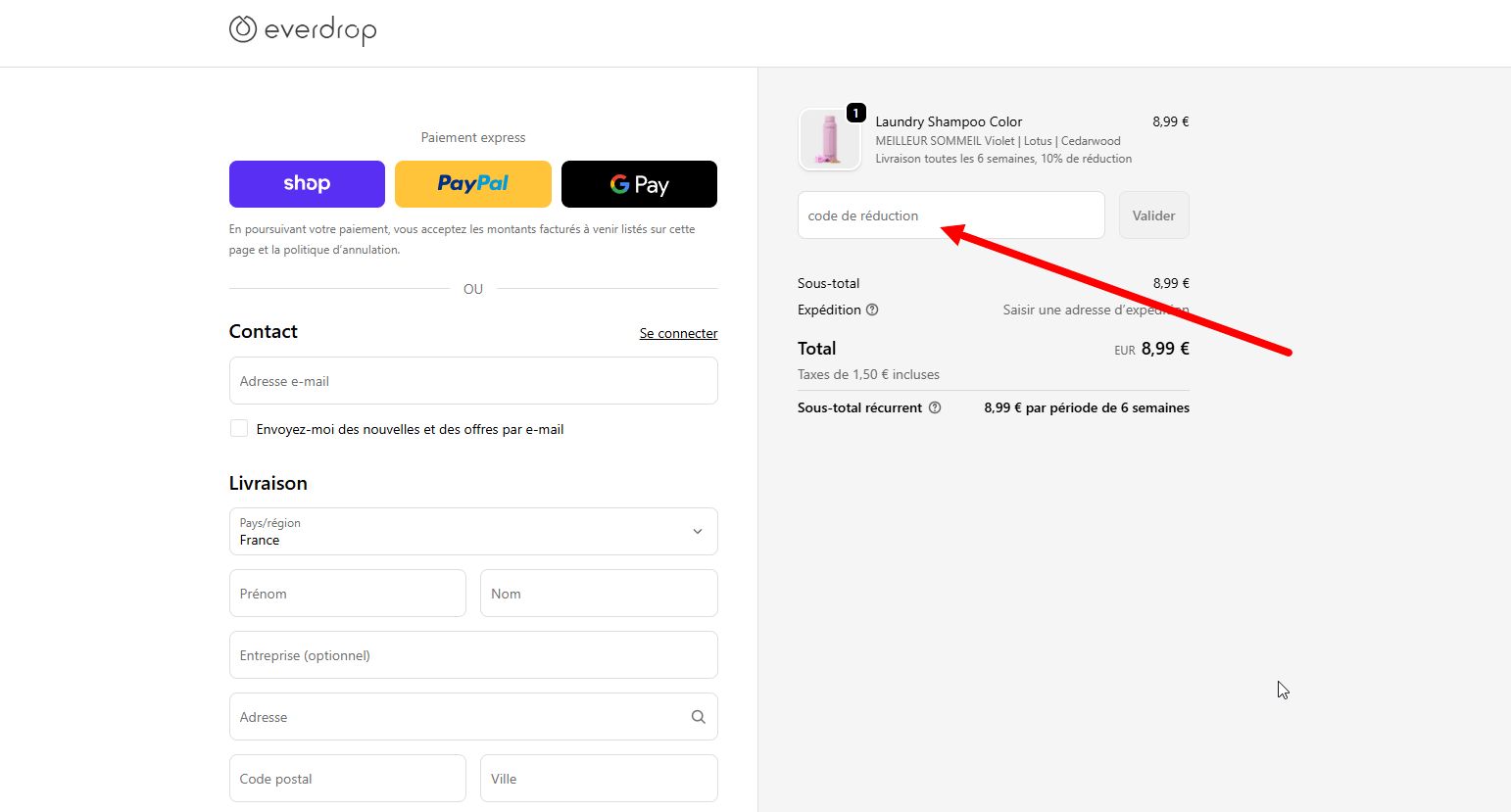
Task: Click the Paiement express heading
Action: (x=473, y=137)
